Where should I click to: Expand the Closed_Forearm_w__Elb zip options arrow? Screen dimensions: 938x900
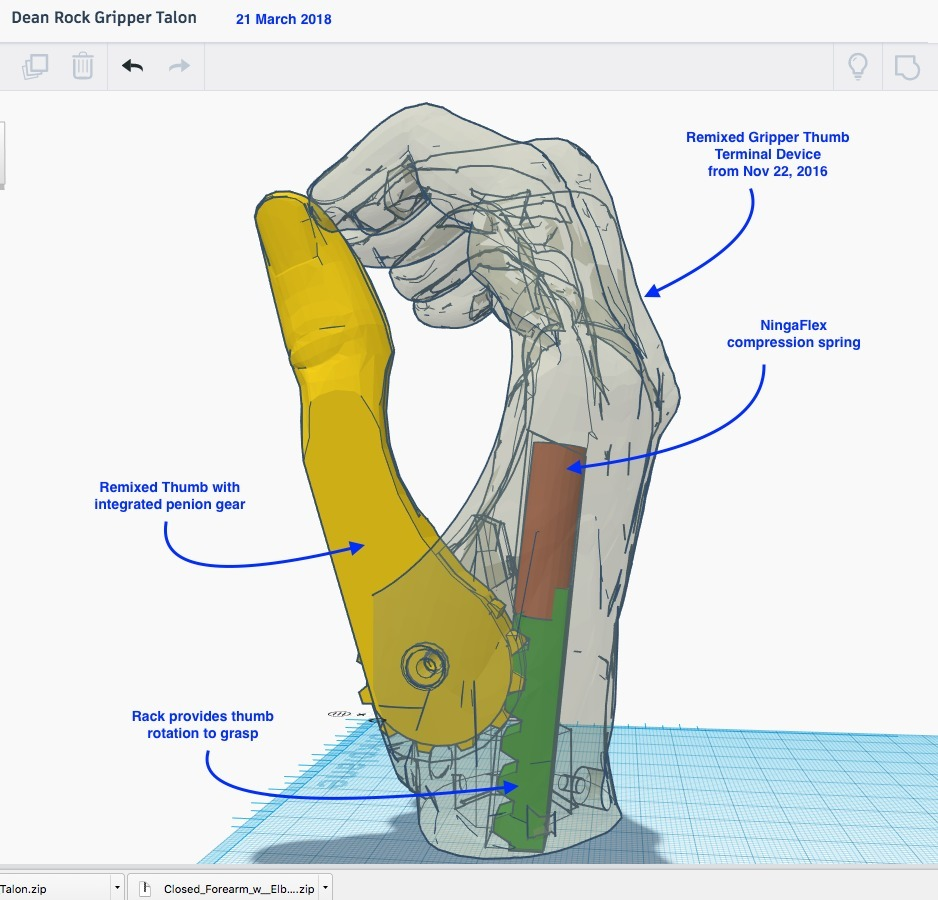(325, 887)
